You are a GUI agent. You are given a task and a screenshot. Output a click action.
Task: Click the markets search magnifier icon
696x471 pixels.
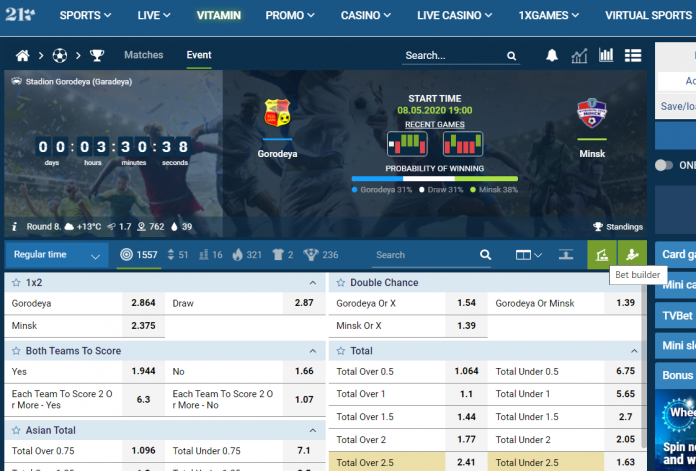pos(485,255)
